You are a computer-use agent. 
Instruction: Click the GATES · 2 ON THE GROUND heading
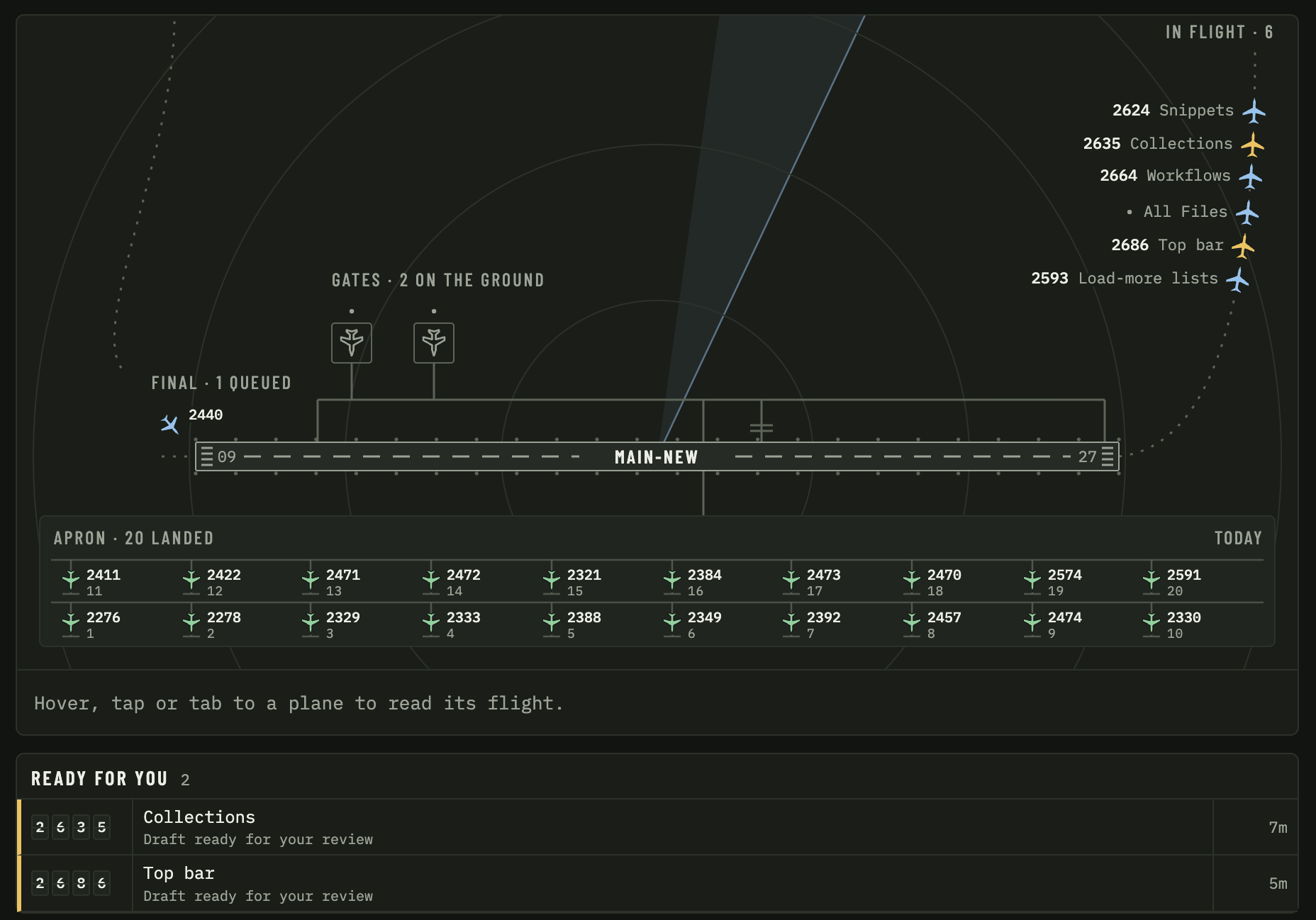pyautogui.click(x=438, y=281)
